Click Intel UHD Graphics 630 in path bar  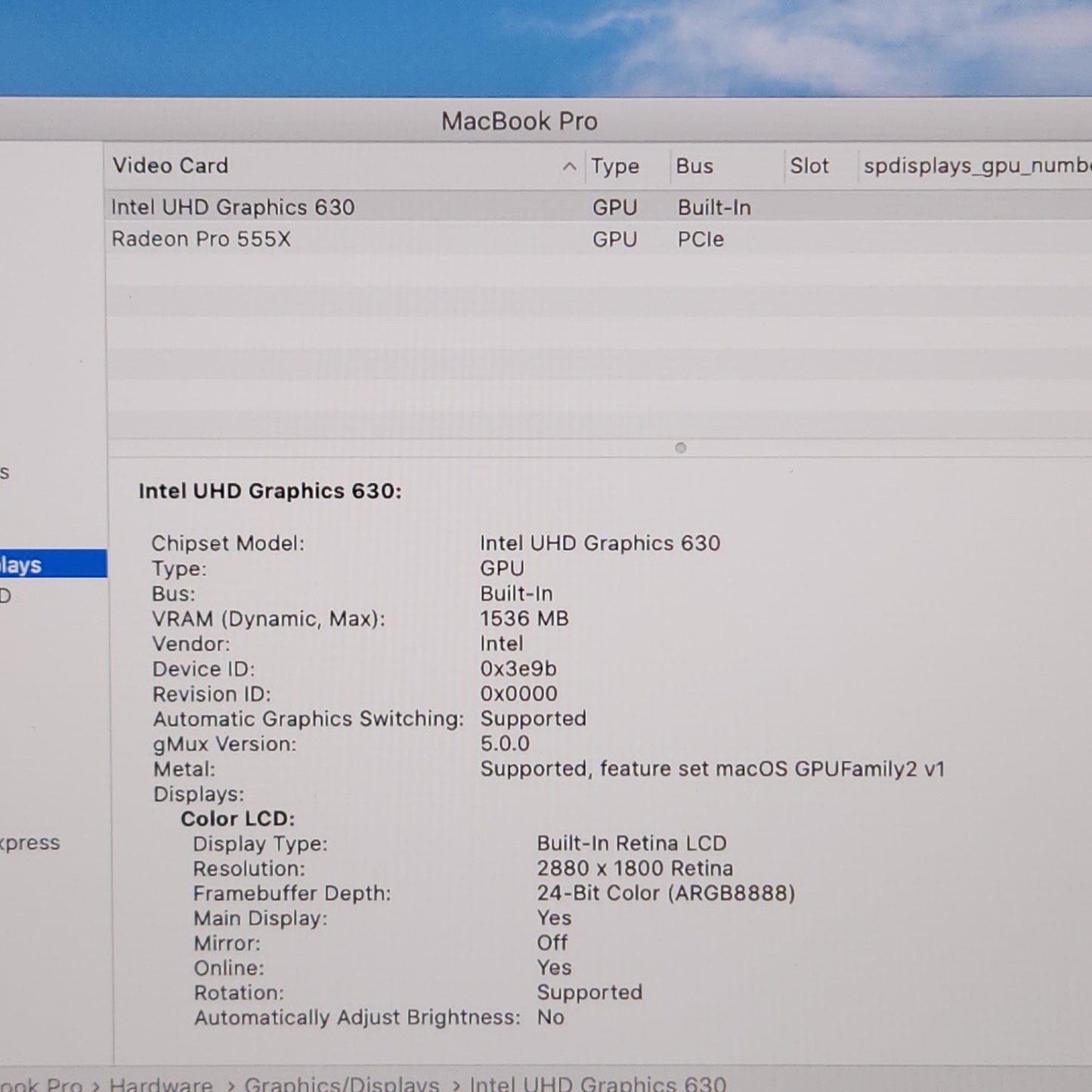[x=597, y=1084]
